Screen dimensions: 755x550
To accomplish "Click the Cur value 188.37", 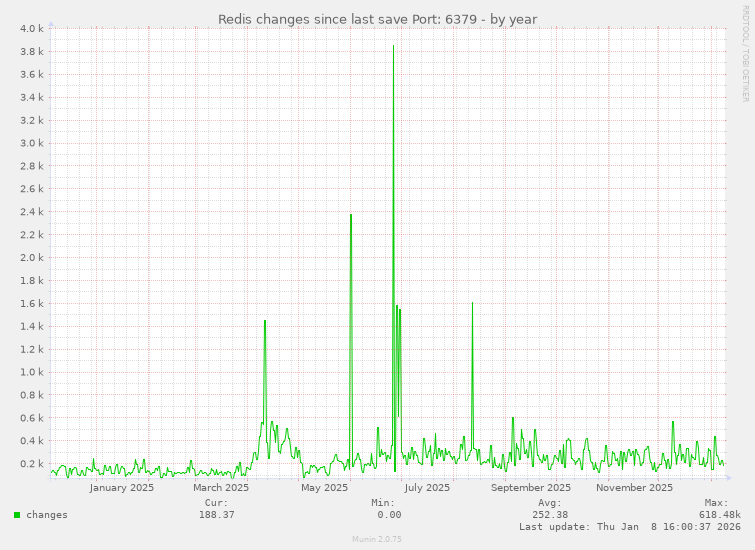I will click(217, 515).
